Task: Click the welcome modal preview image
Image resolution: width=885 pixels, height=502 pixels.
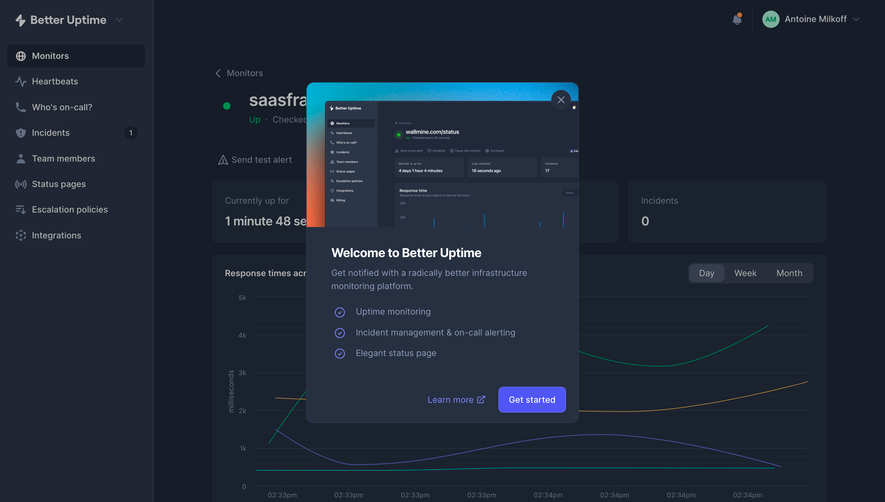Action: (x=442, y=155)
